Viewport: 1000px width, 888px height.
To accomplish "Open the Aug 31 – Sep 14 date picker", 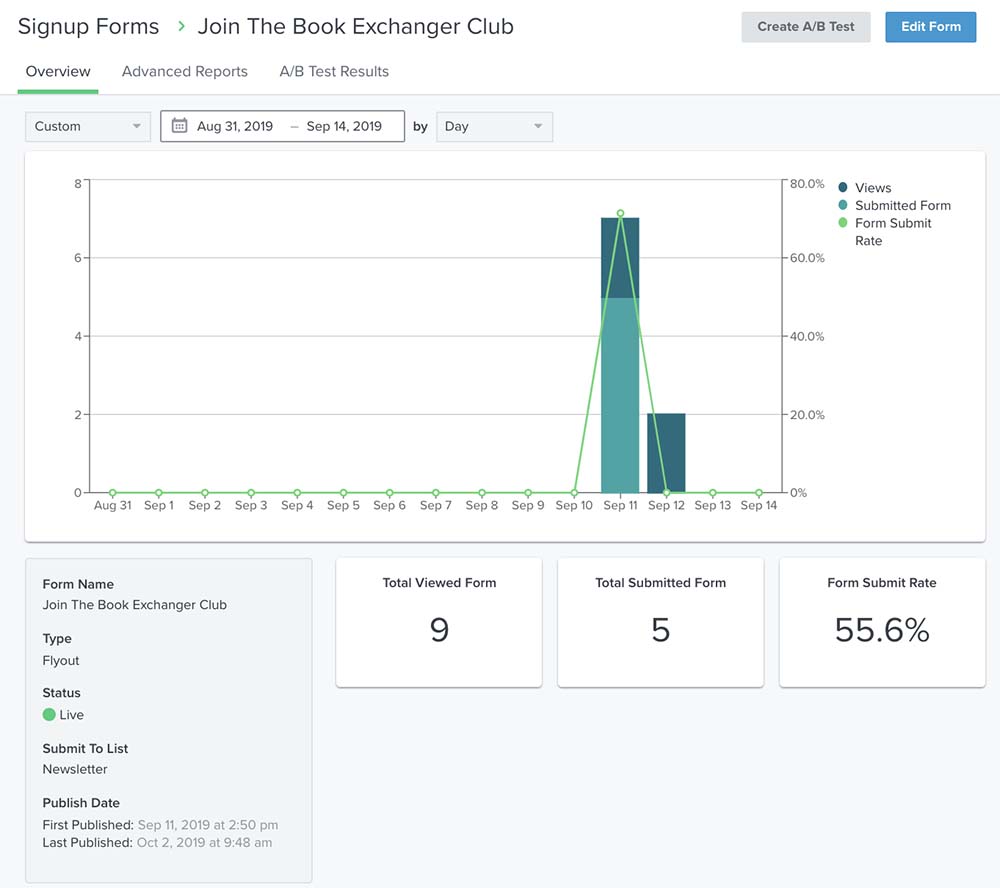I will point(282,126).
